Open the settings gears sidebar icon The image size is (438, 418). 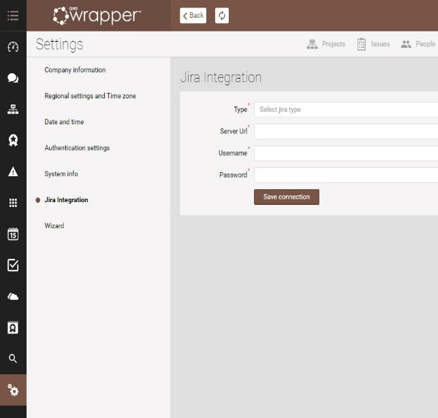coord(13,390)
